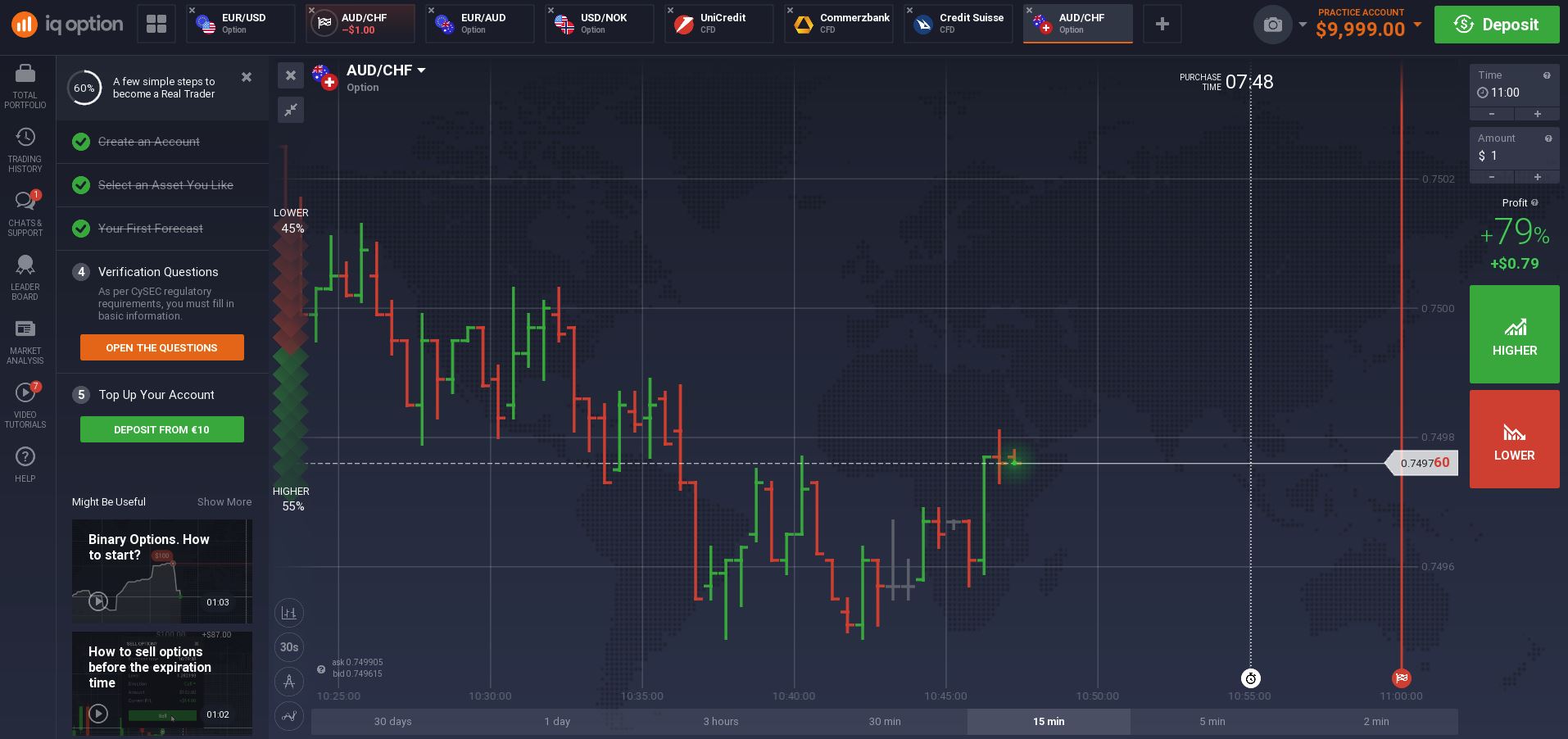Click the HIGHER trade button

(x=1514, y=334)
